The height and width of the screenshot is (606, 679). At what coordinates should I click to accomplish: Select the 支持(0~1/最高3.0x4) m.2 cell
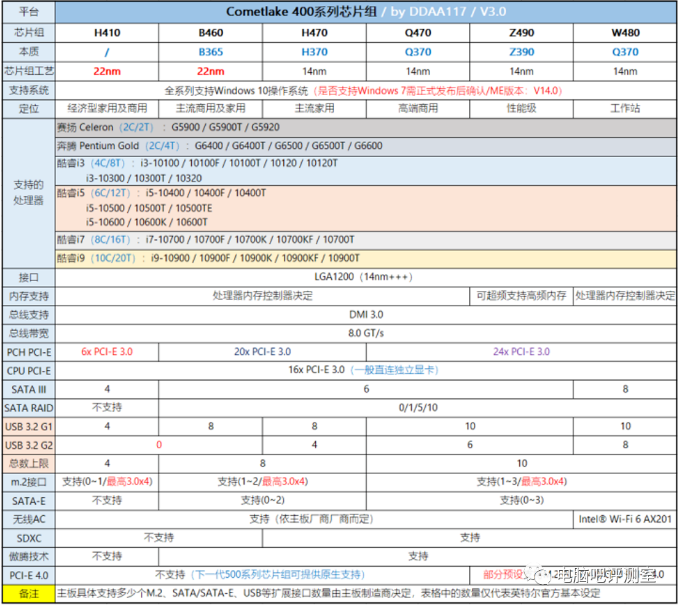(107, 482)
